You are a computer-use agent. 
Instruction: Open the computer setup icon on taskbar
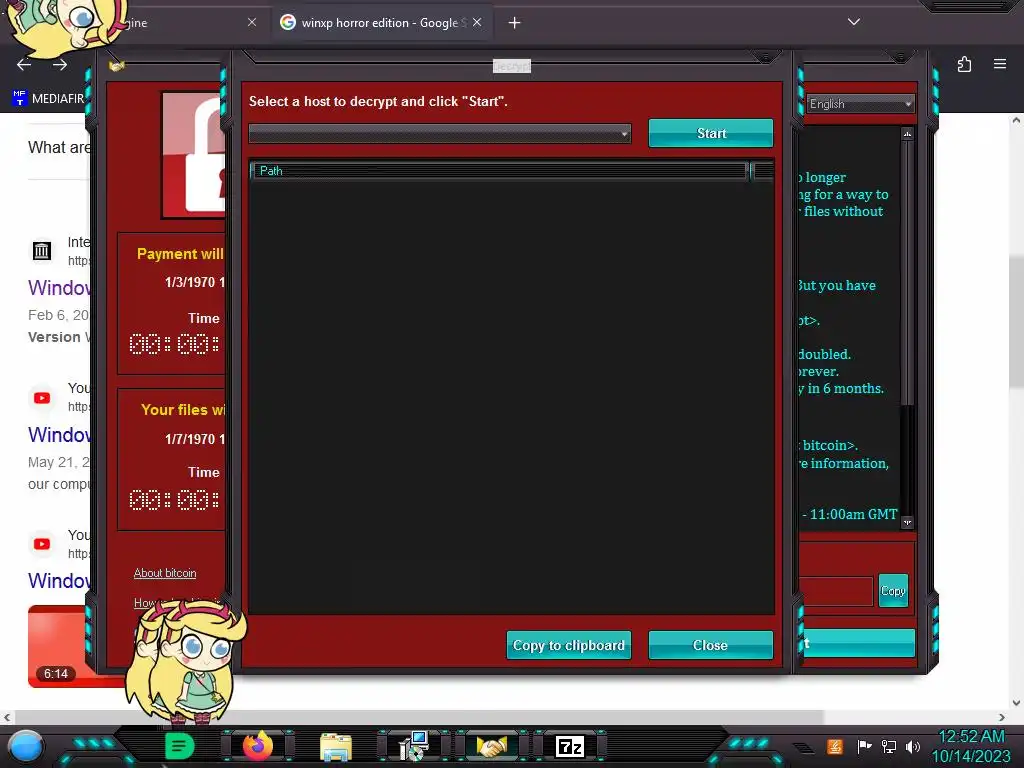click(x=413, y=746)
